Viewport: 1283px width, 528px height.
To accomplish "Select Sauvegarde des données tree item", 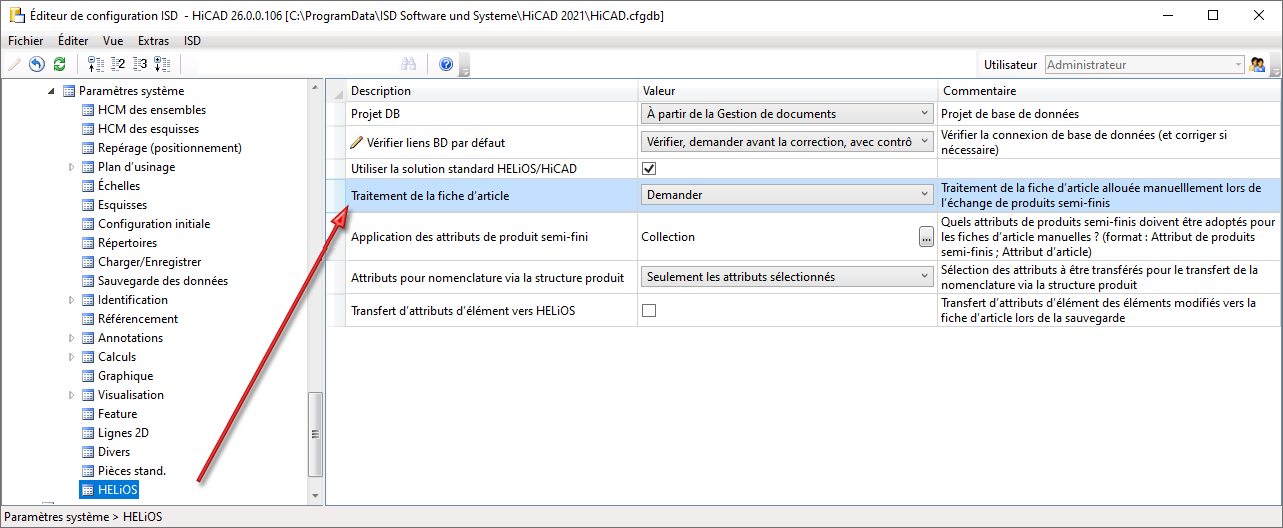I will pyautogui.click(x=163, y=281).
